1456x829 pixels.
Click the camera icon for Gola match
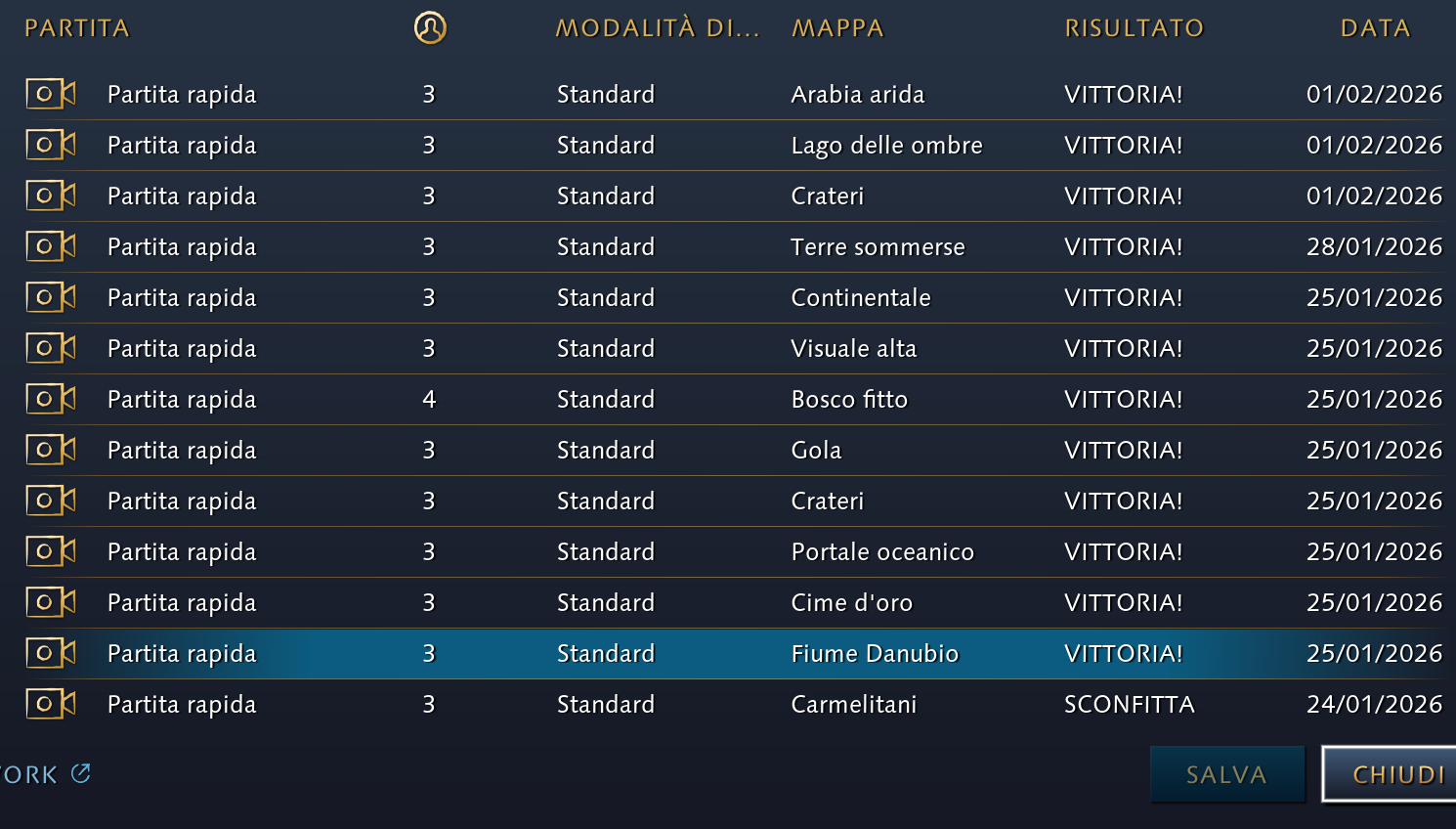click(50, 450)
